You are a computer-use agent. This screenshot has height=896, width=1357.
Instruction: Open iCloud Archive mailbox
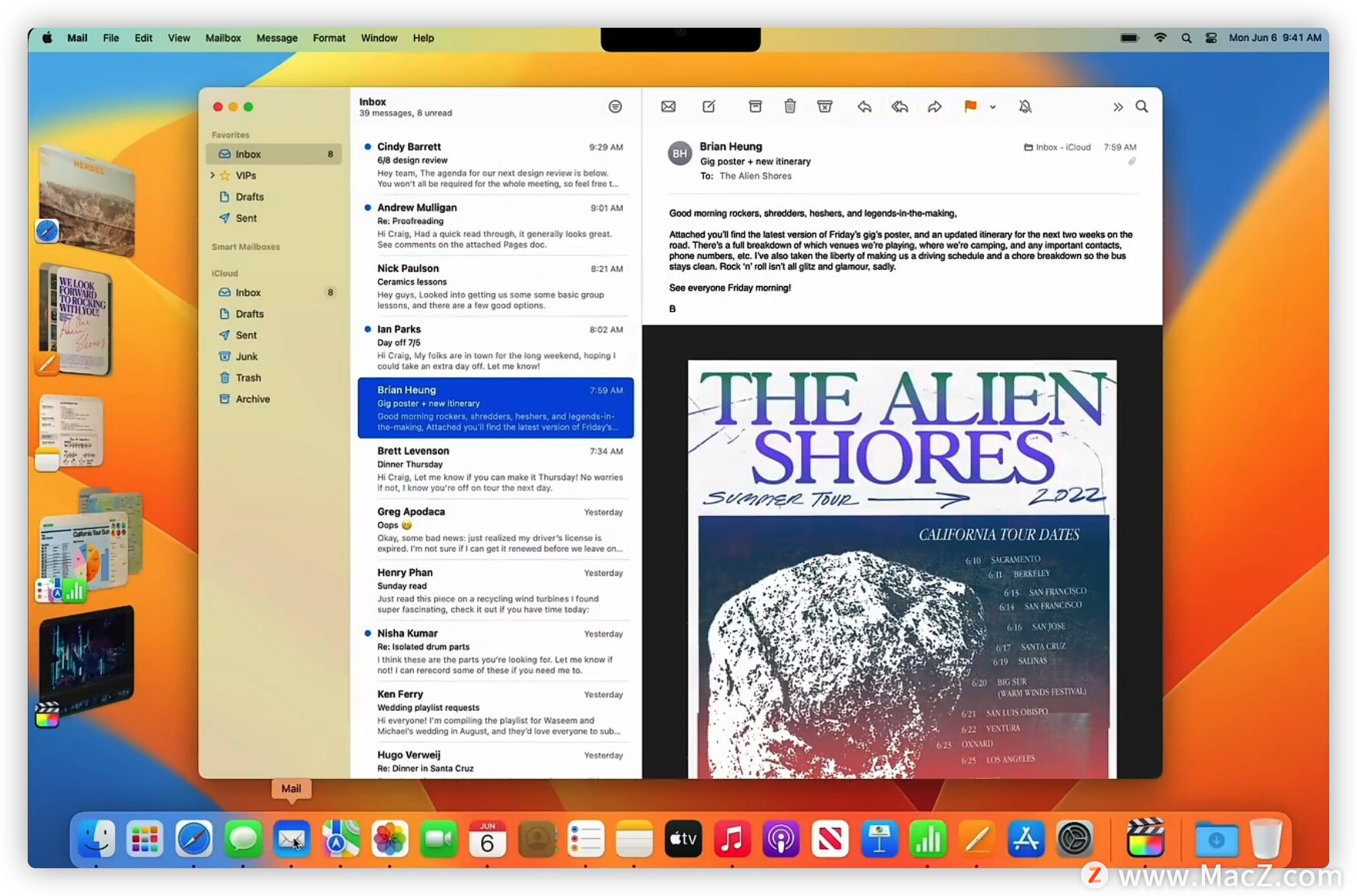pos(274,399)
